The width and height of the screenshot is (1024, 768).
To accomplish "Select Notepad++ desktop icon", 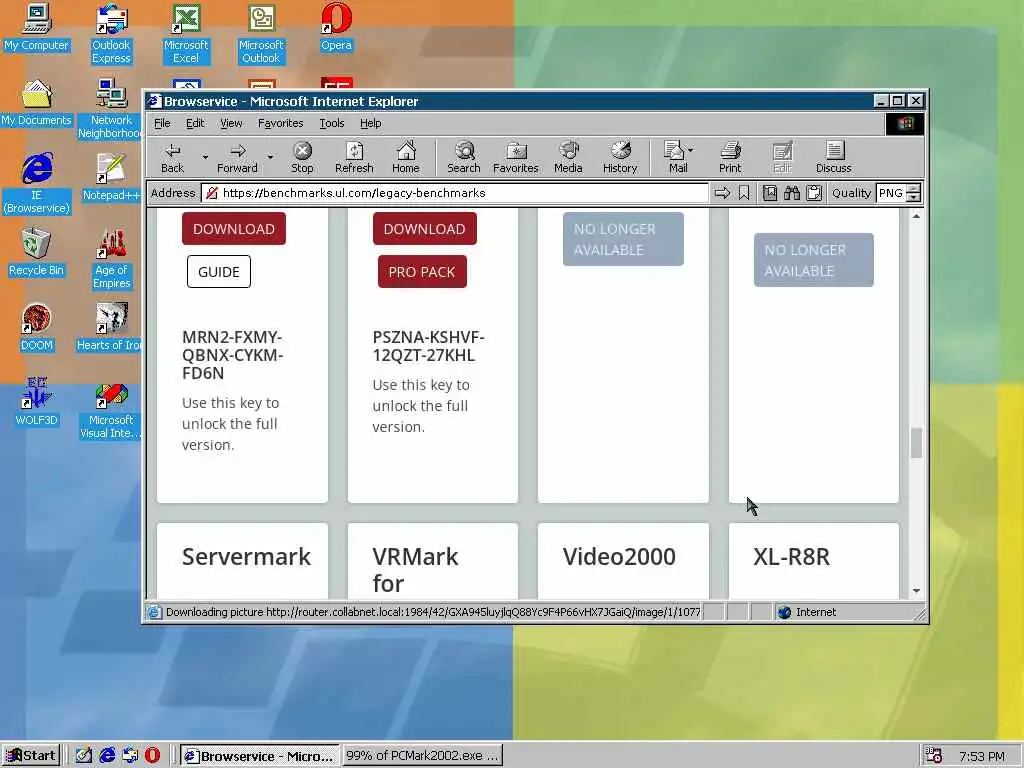I will click(111, 178).
